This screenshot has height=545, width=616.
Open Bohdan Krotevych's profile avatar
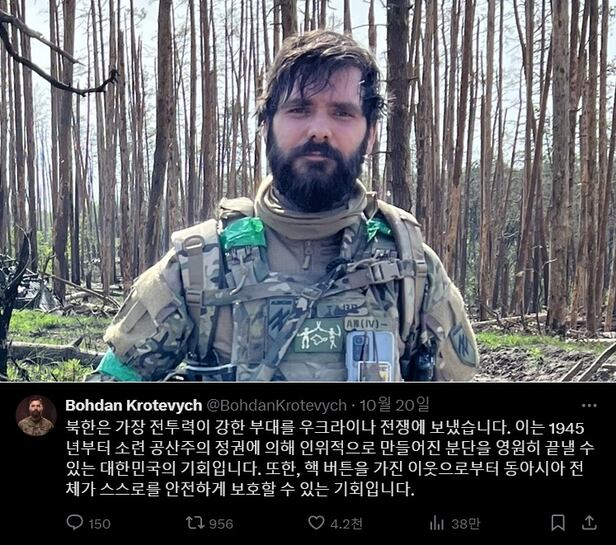click(36, 416)
